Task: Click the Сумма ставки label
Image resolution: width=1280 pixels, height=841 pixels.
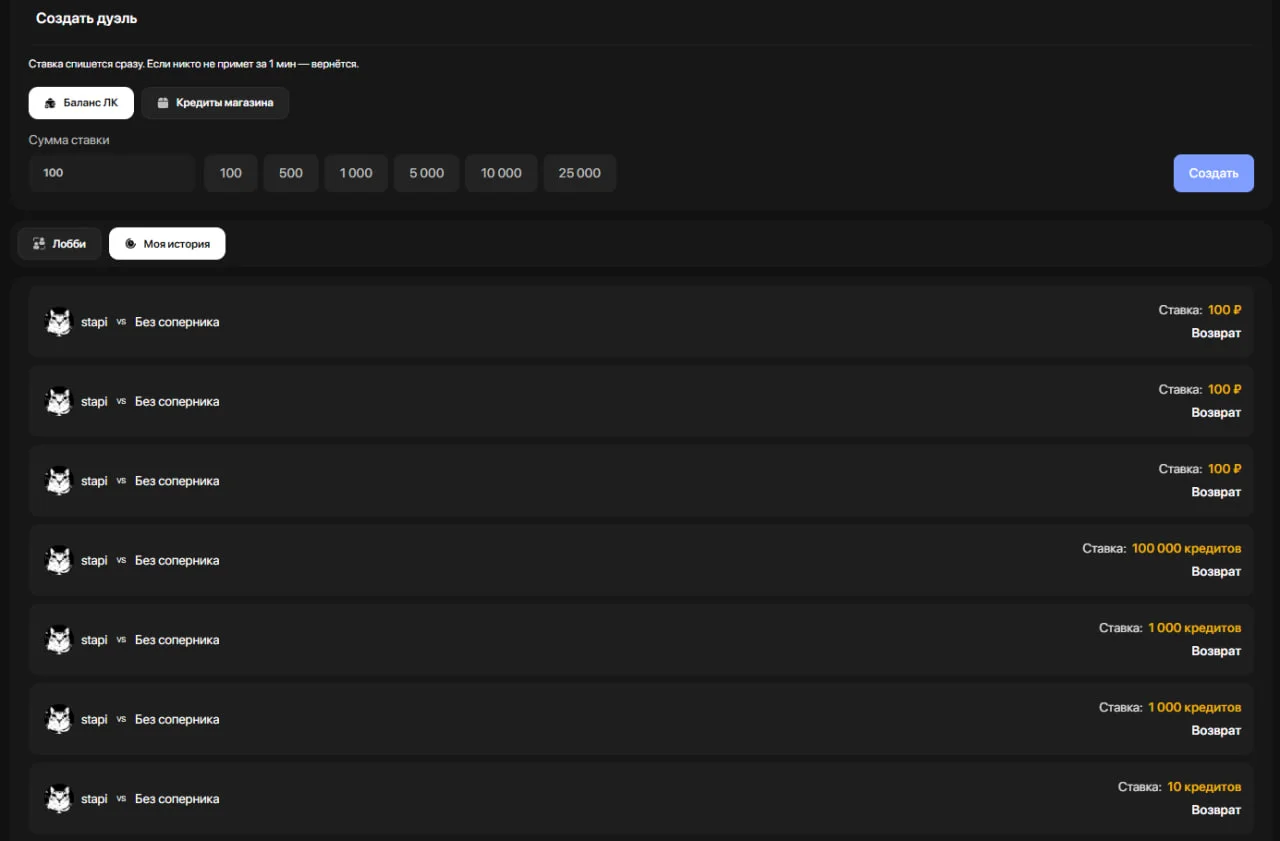Action: pyautogui.click(x=69, y=140)
